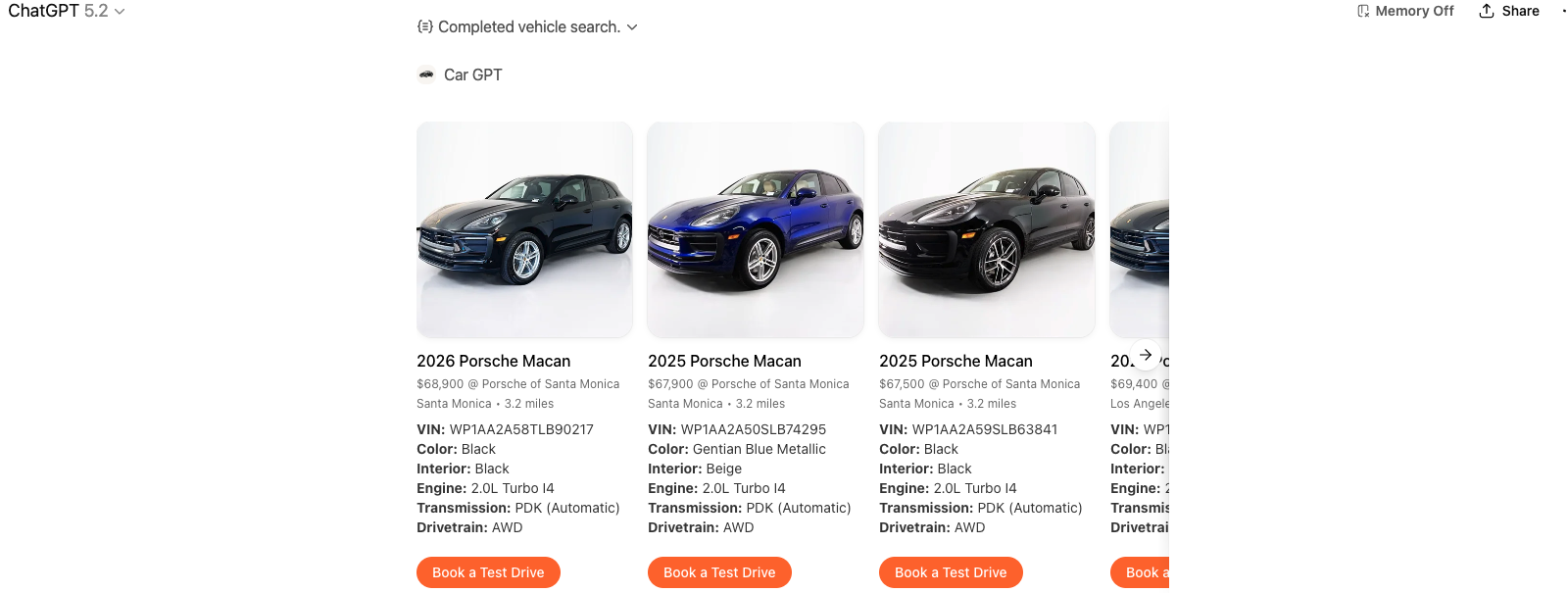Click the vehicle search tool icon
1568x593 pixels.
[424, 26]
